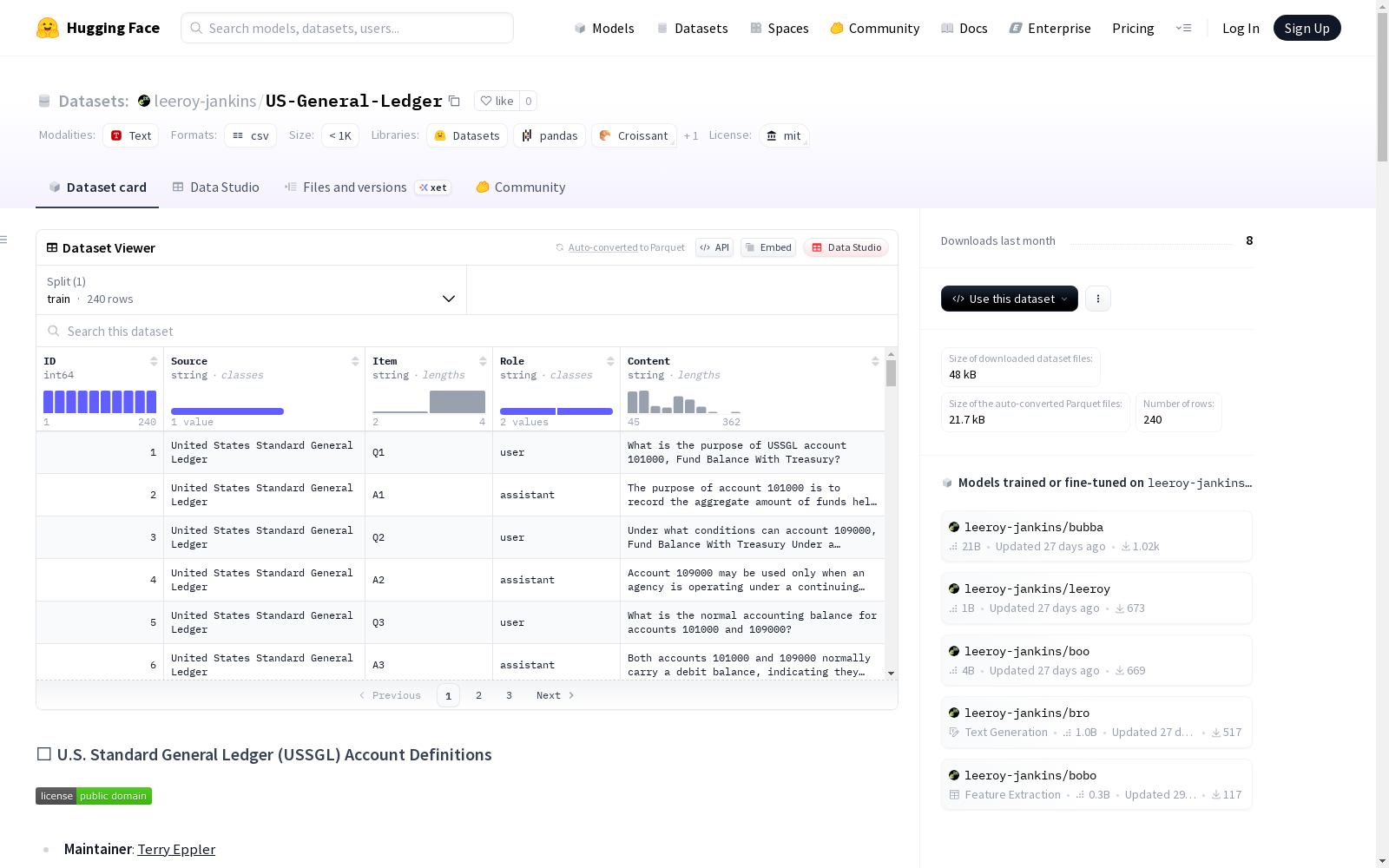Open the Use this dataset dropdown
The height and width of the screenshot is (868, 1389).
tap(1010, 299)
